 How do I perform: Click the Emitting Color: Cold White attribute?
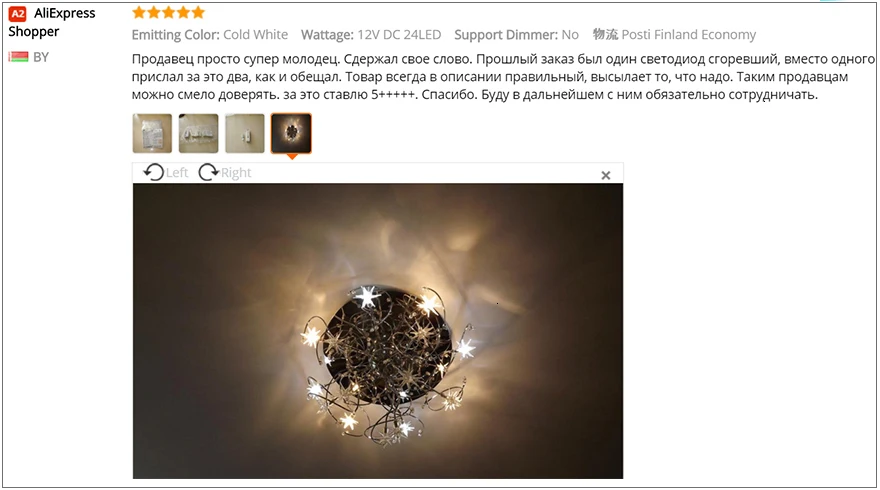pyautogui.click(x=210, y=35)
